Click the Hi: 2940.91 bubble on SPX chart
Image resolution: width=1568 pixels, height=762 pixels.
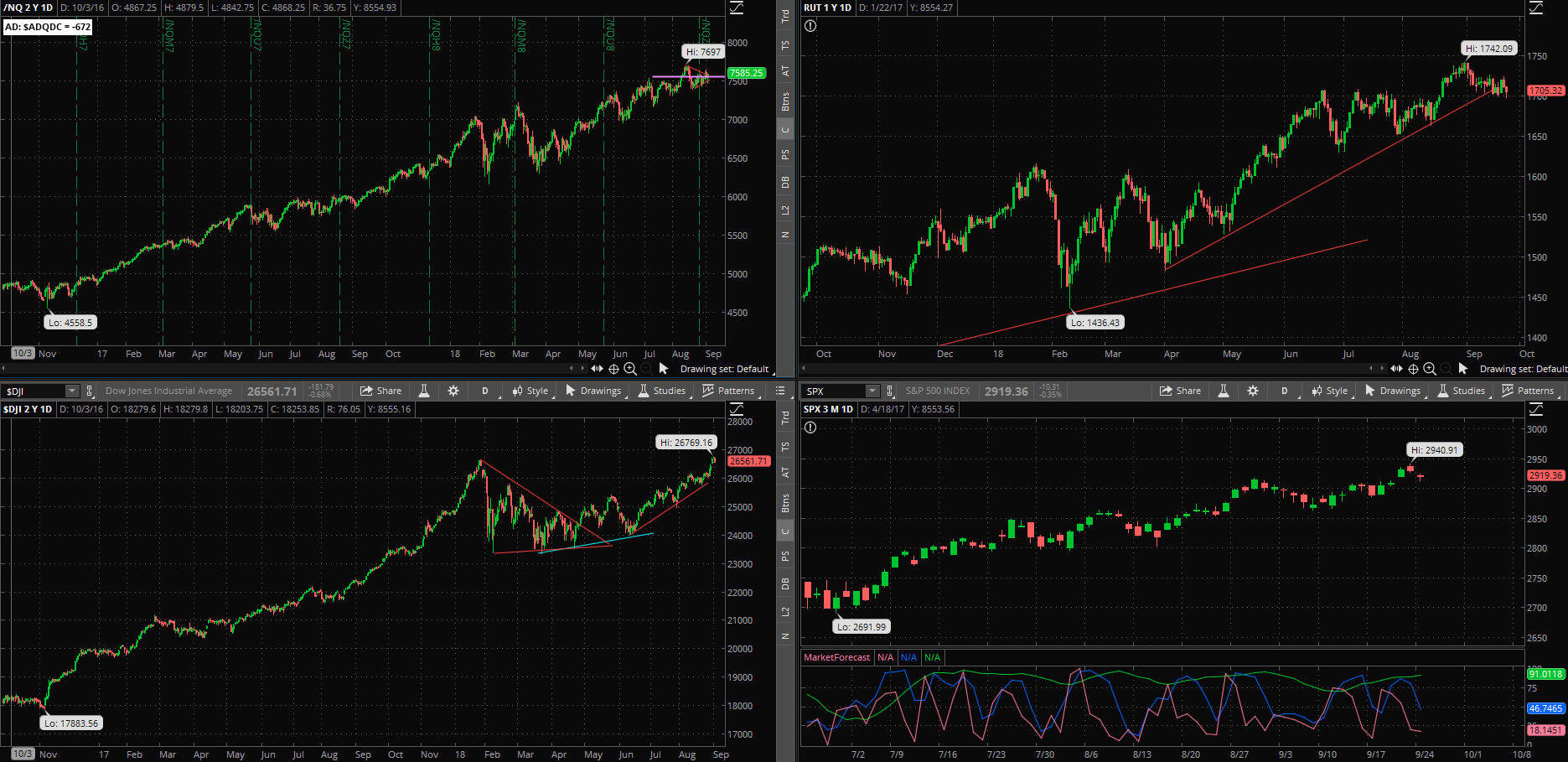coord(1435,450)
